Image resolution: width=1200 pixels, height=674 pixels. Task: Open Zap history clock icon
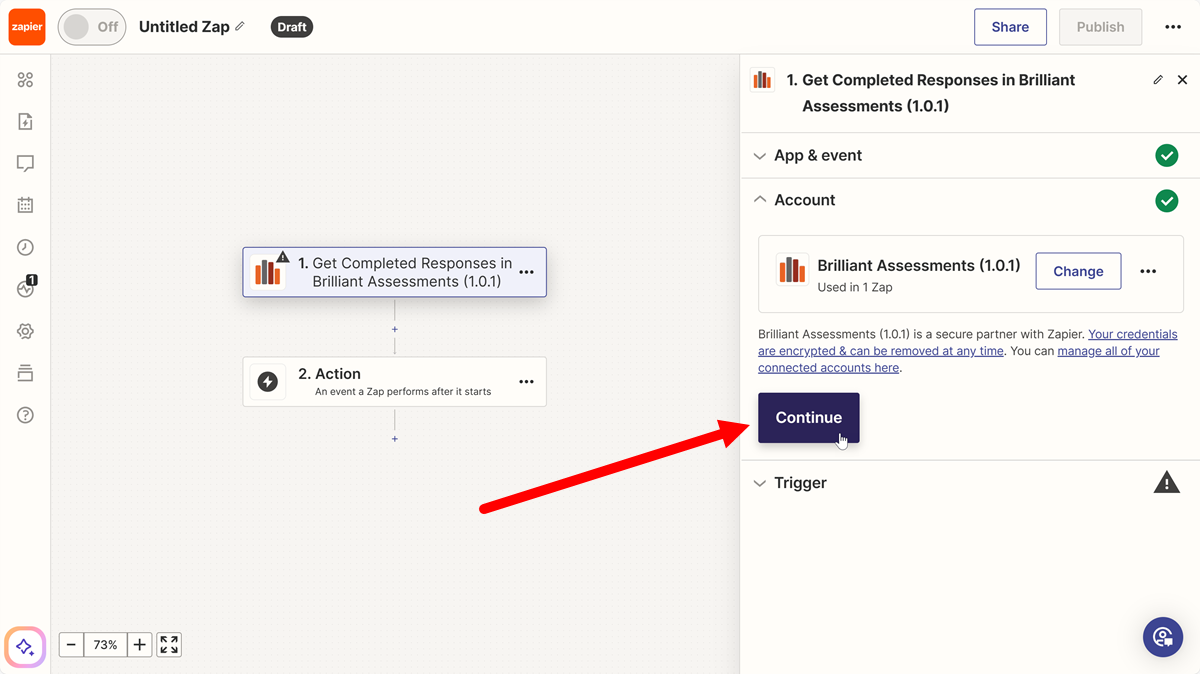point(25,247)
